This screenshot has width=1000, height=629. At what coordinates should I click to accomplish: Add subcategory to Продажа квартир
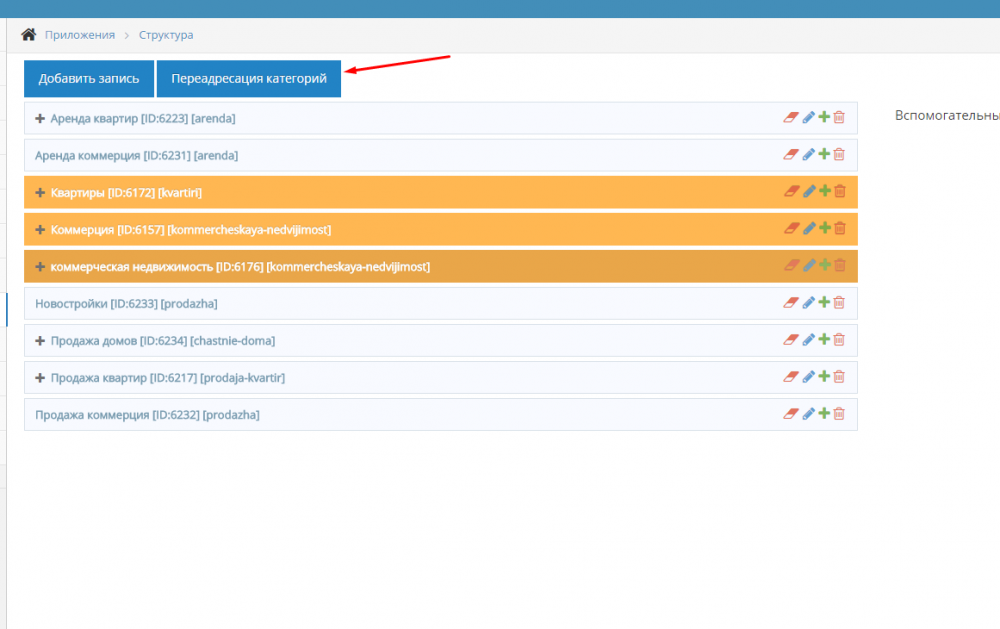(824, 376)
